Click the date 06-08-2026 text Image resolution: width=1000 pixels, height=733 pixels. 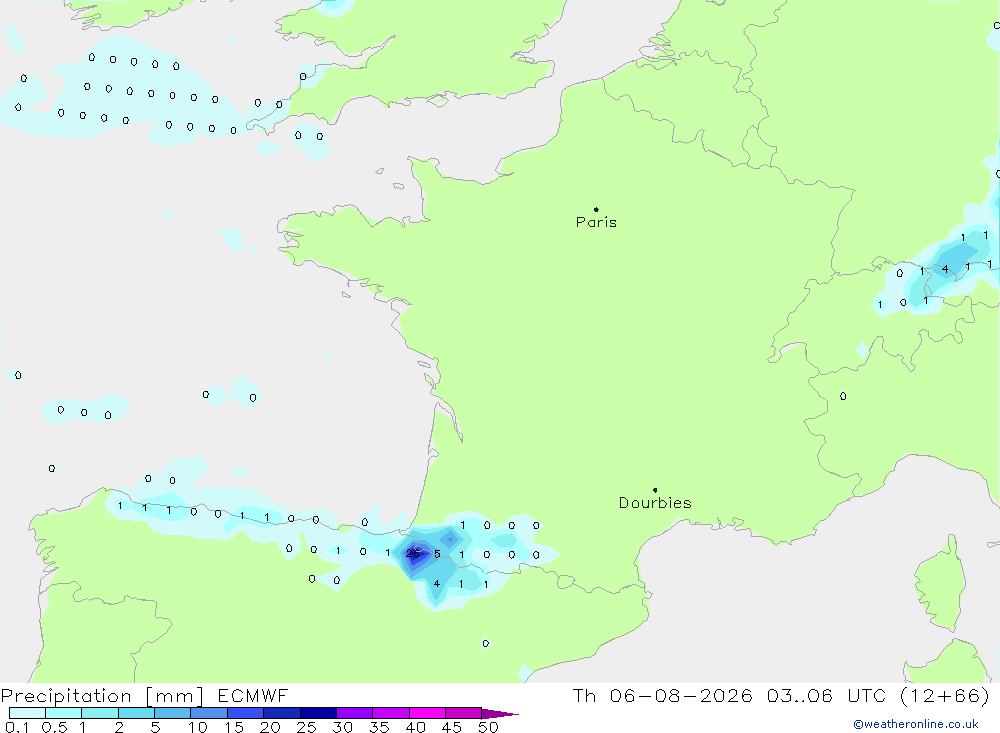pyautogui.click(x=680, y=696)
